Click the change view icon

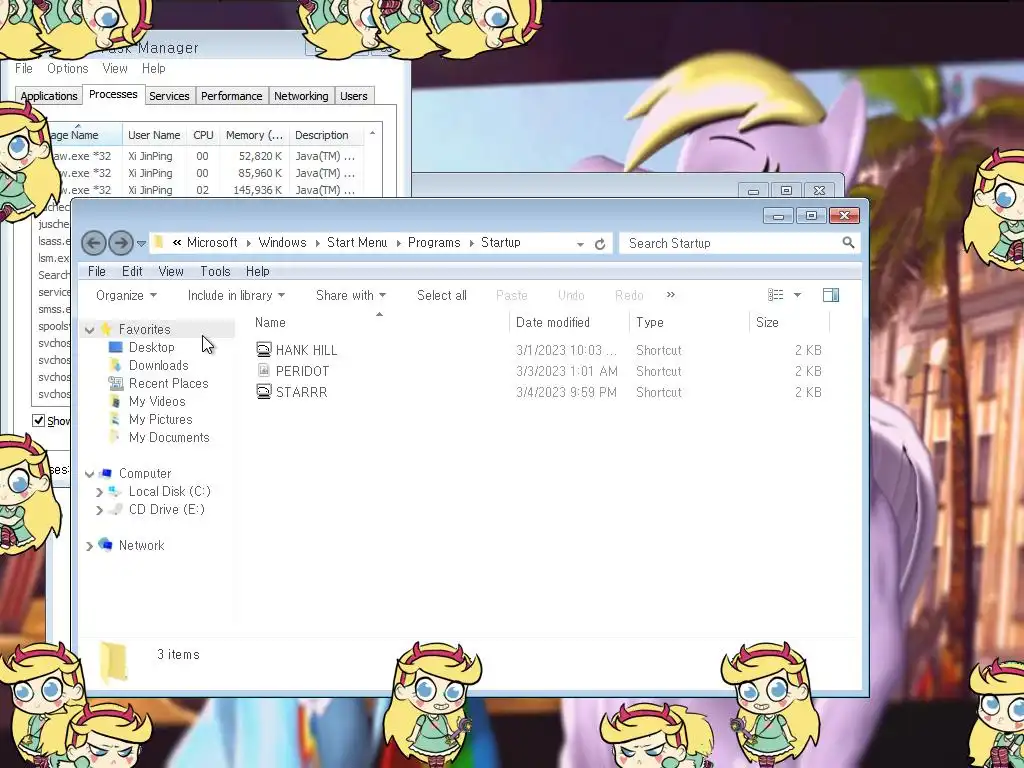click(775, 295)
